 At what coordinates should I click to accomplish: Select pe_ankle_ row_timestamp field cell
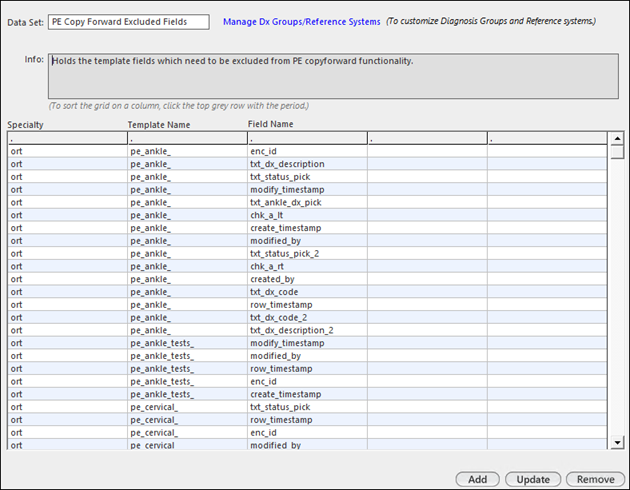(x=307, y=304)
